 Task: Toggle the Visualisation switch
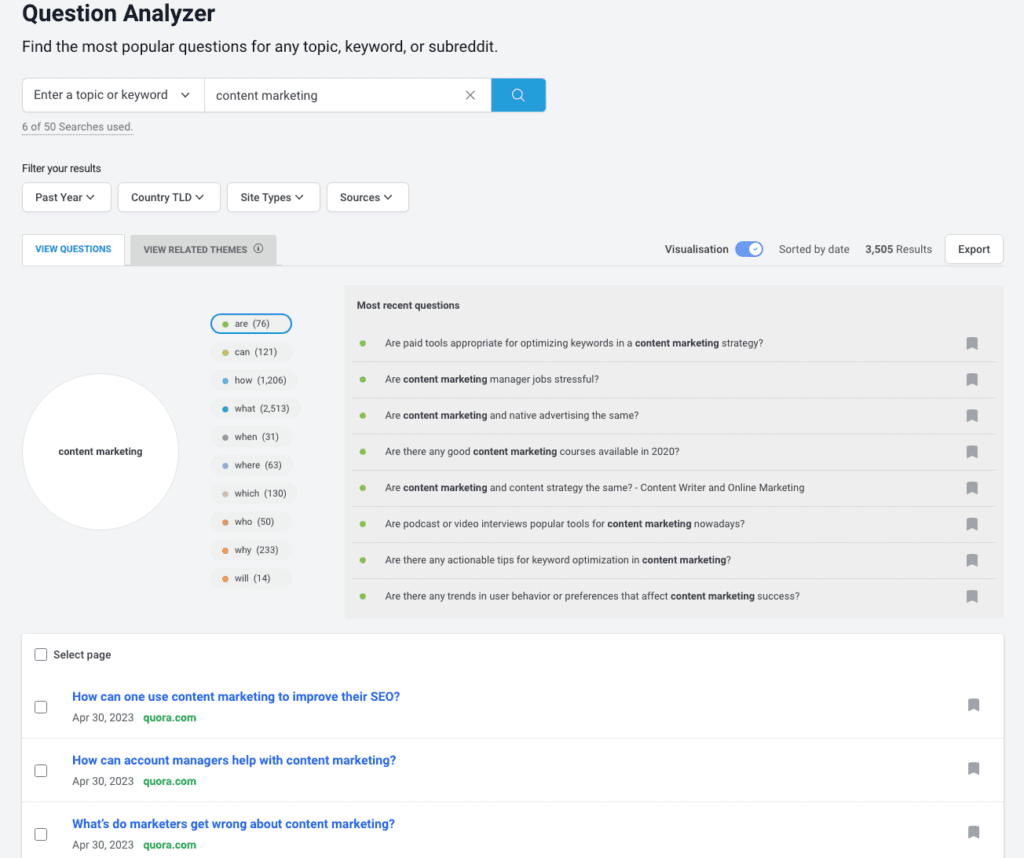[x=749, y=249]
